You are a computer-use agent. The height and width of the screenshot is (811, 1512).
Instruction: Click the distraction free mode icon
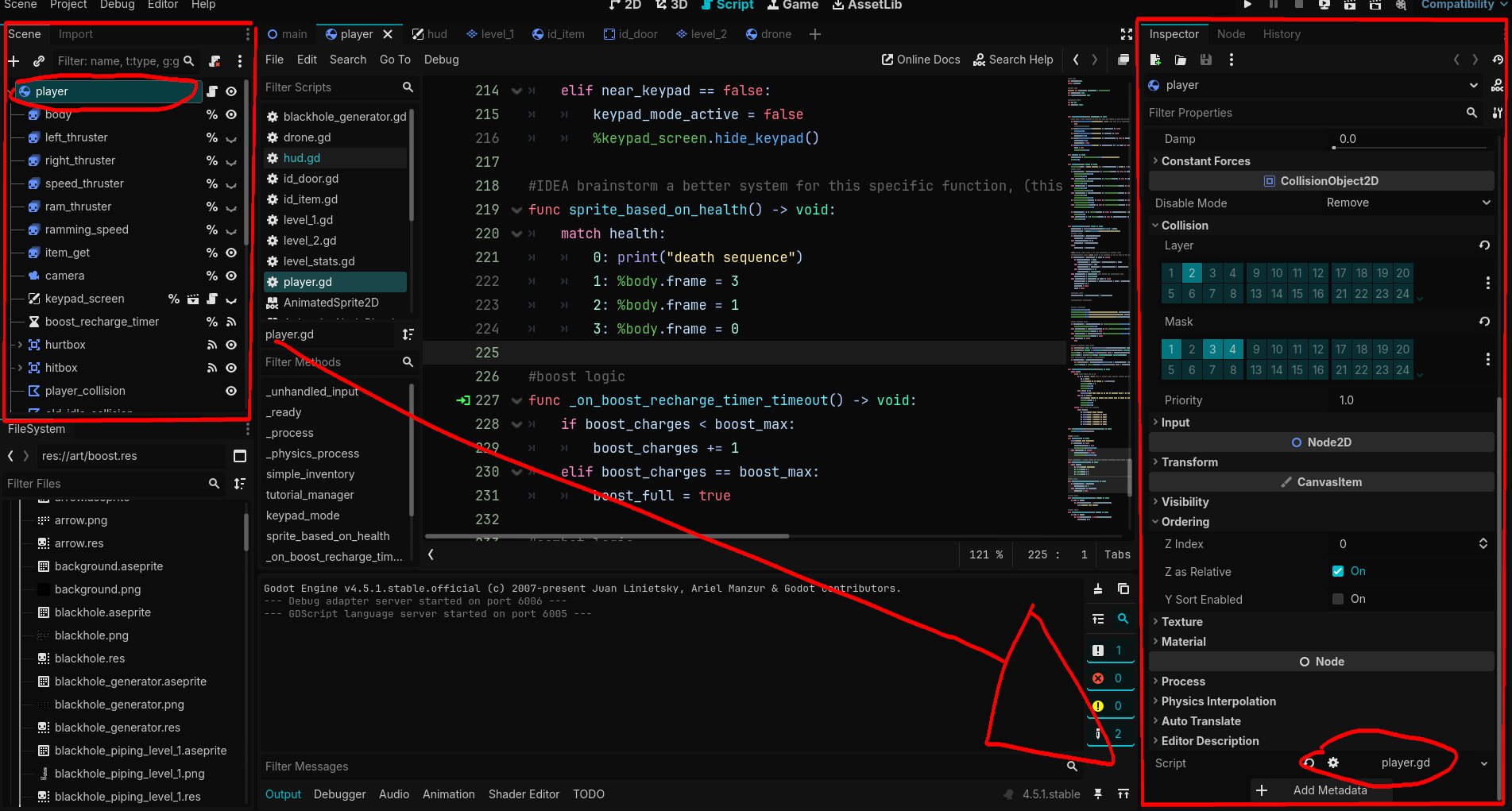pos(1126,34)
